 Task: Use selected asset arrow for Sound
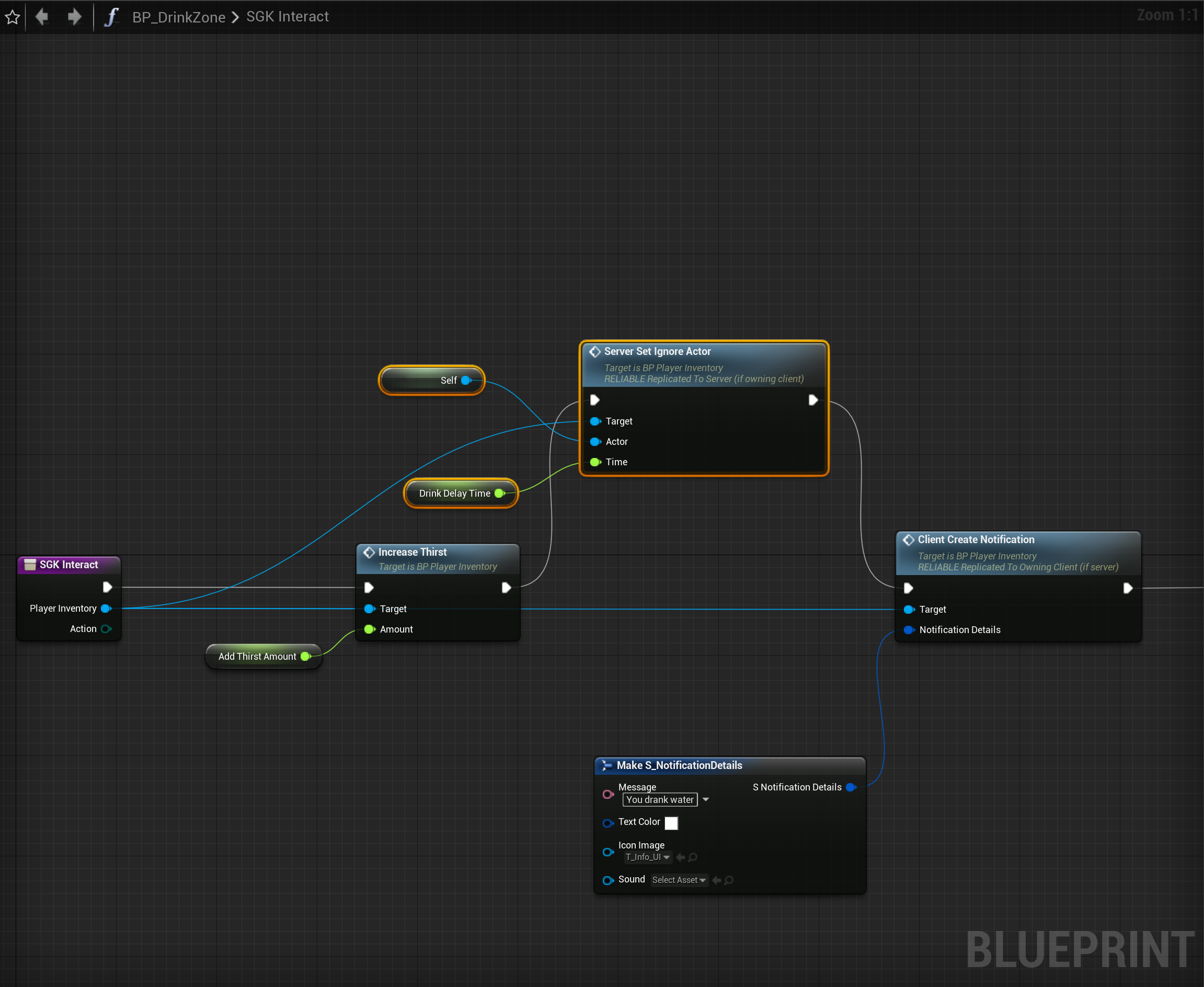(716, 879)
